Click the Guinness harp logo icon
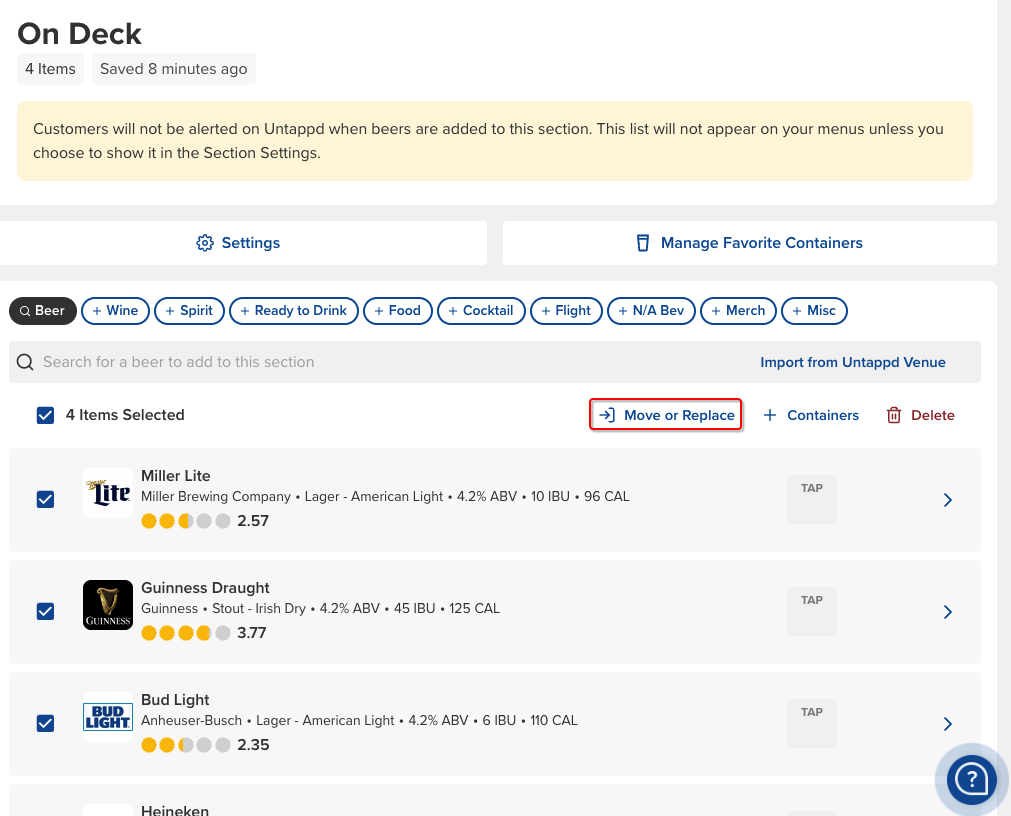This screenshot has height=816, width=1011. [x=108, y=605]
